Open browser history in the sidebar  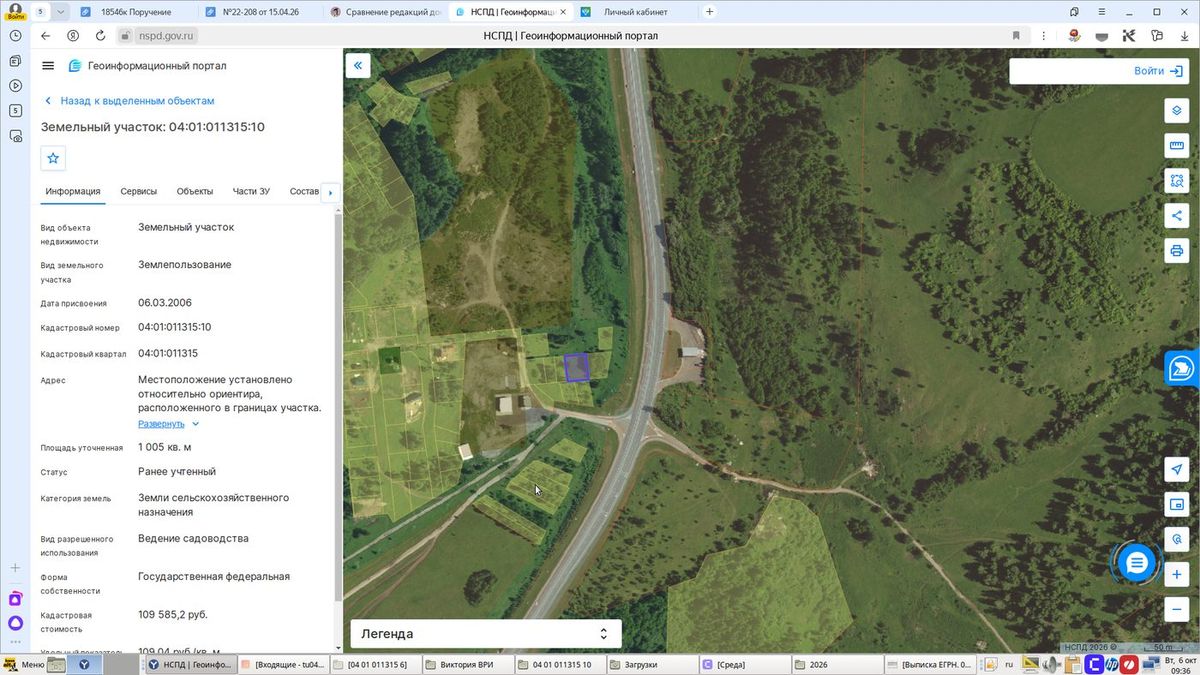click(x=15, y=36)
